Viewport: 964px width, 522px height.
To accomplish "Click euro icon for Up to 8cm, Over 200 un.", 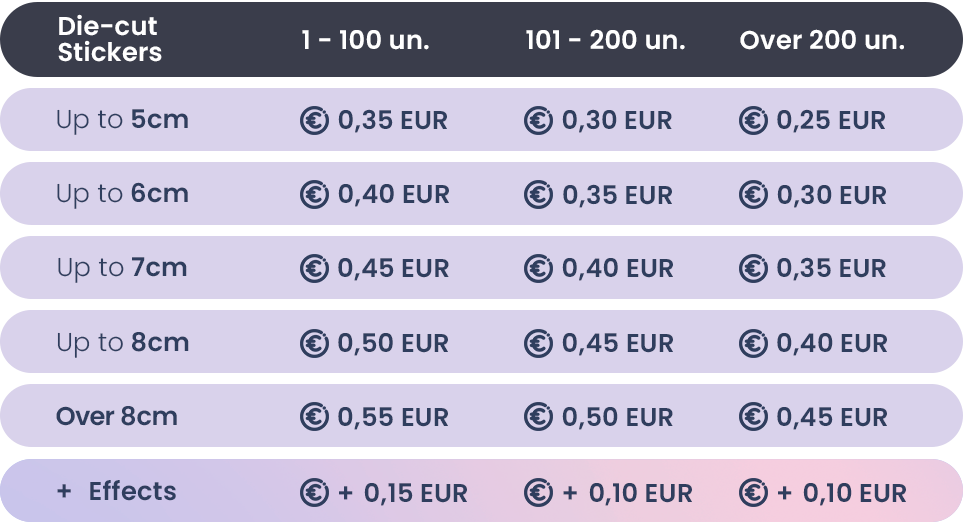I will pos(753,343).
